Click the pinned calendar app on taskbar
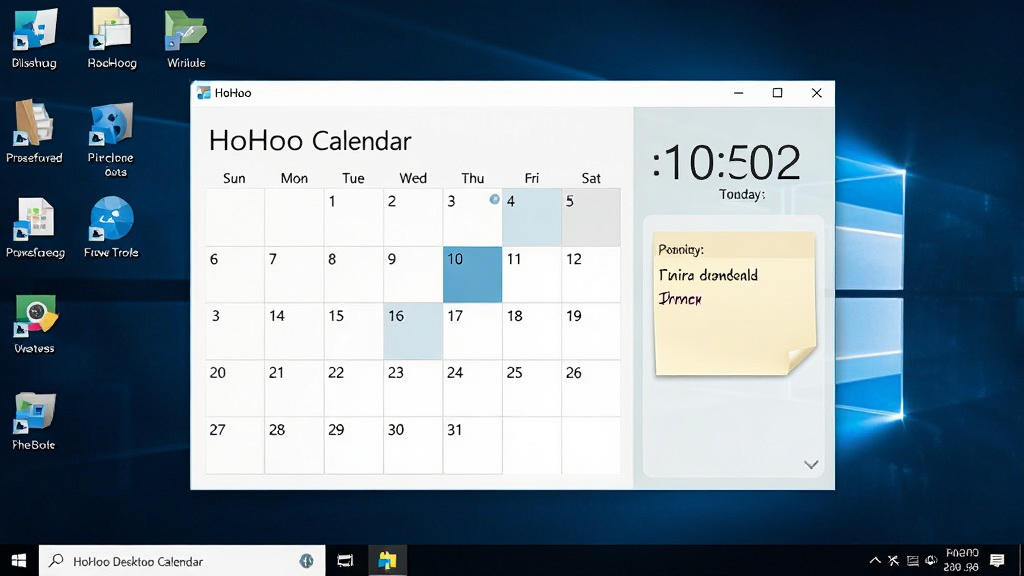 387,560
